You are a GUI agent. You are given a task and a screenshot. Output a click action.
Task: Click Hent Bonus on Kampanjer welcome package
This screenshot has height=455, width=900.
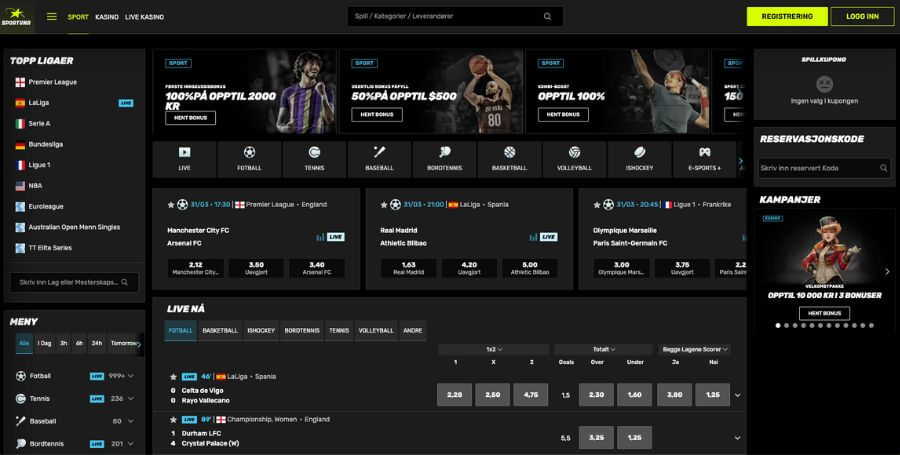click(x=825, y=313)
